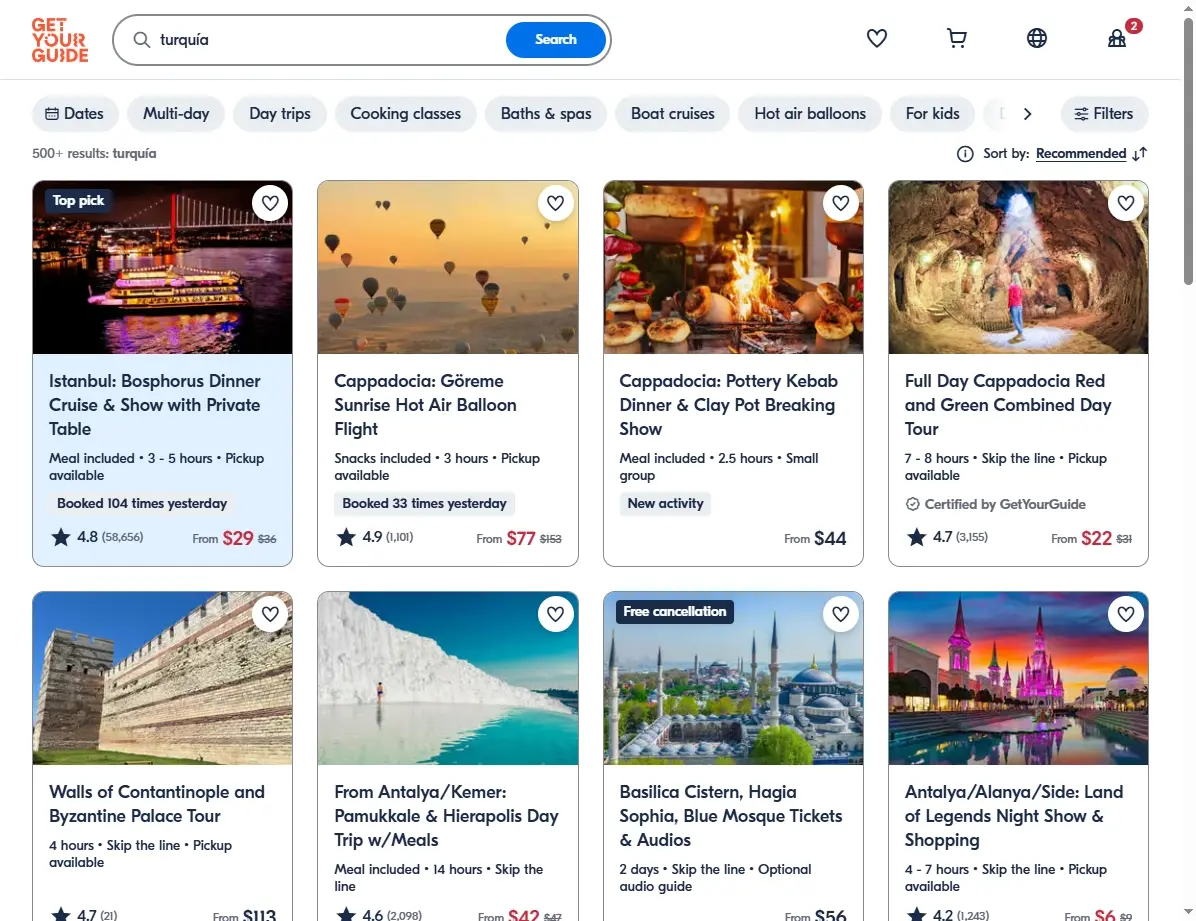Click the blue Search button
The height and width of the screenshot is (921, 1196).
(x=556, y=40)
